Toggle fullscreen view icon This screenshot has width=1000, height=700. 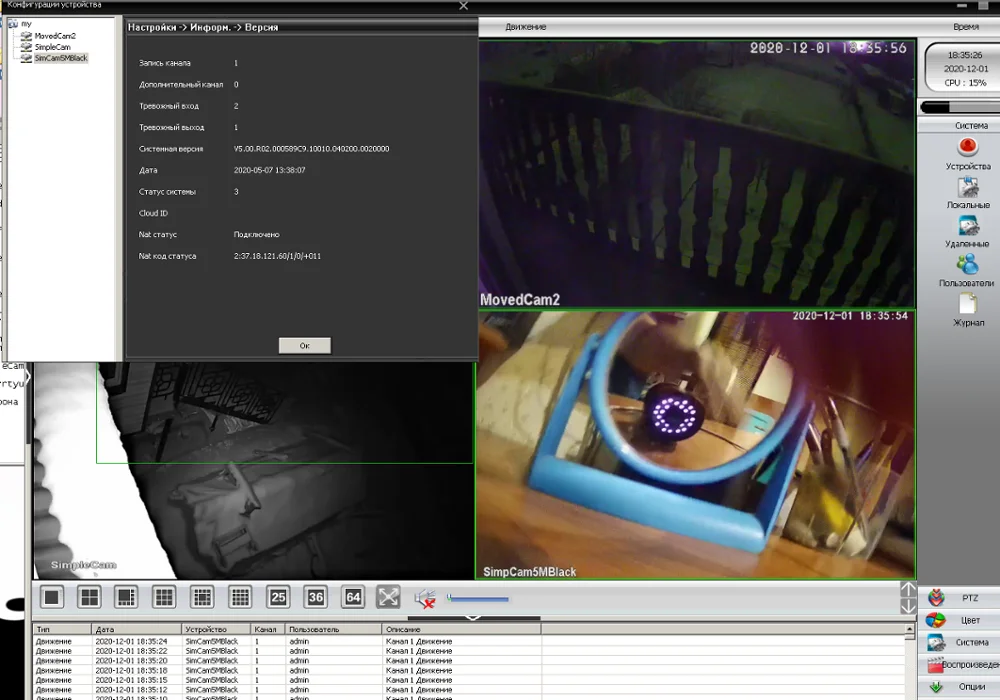coord(388,597)
